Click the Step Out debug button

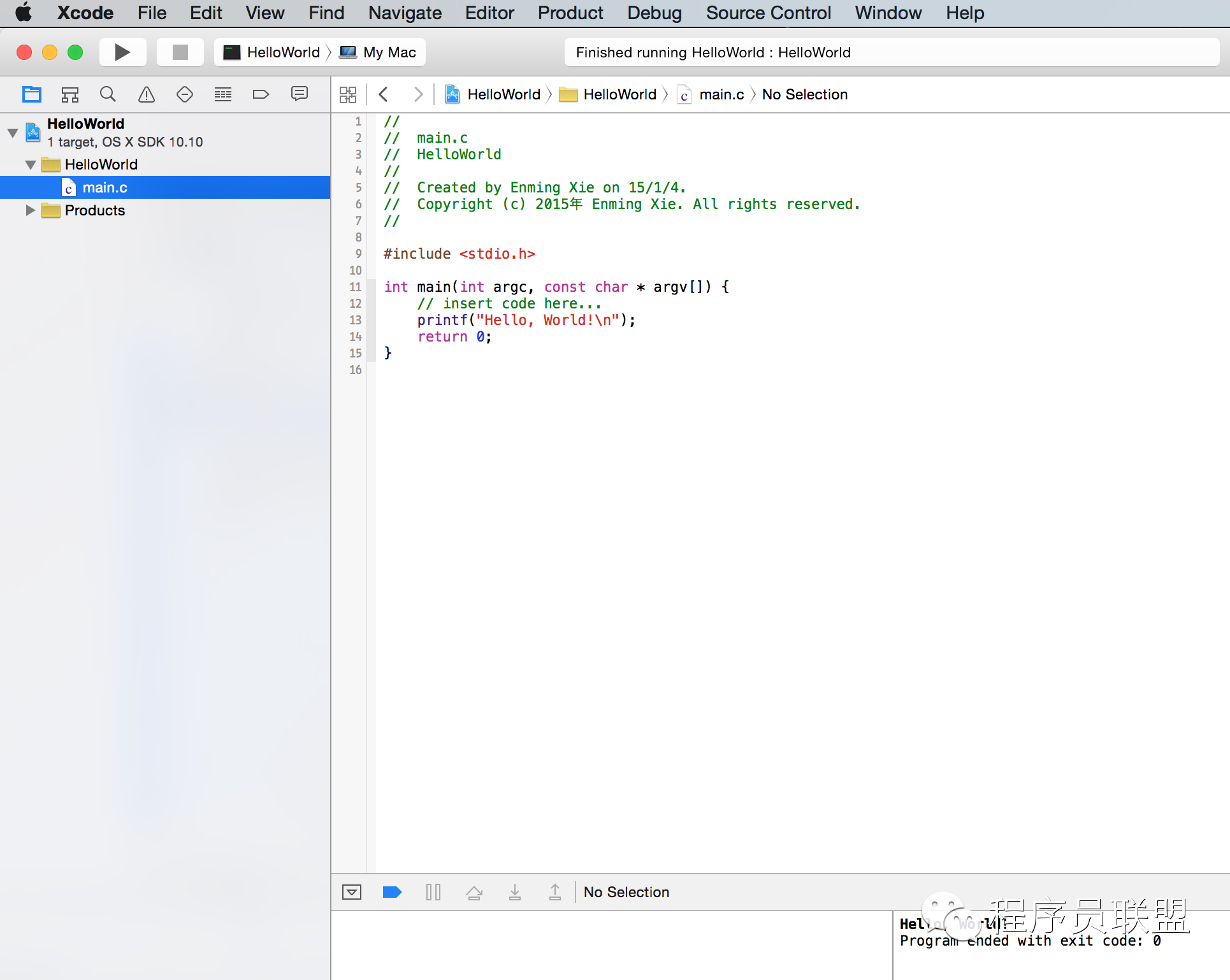point(555,892)
